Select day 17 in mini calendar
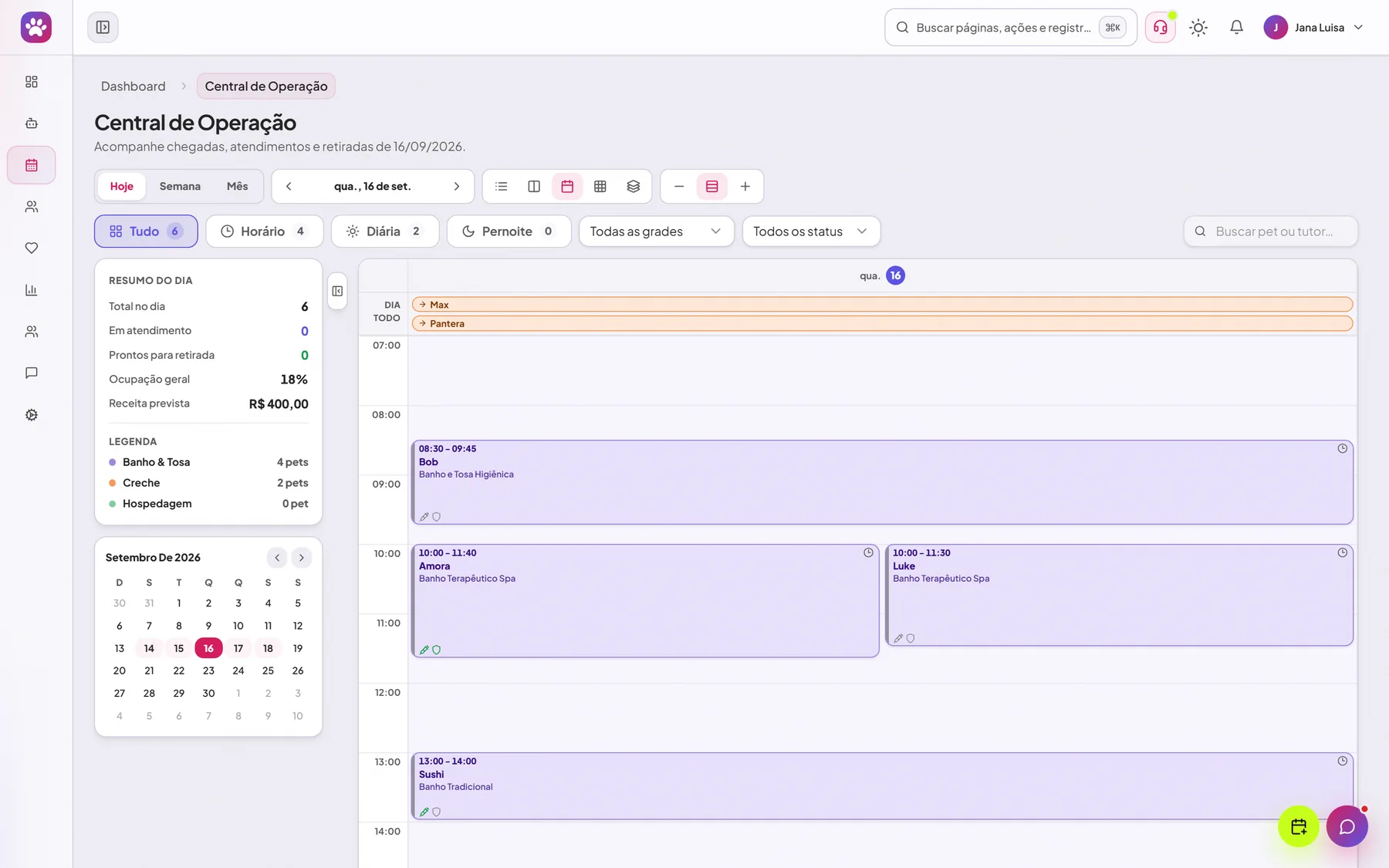Screen dimensions: 1389x868 238,649
